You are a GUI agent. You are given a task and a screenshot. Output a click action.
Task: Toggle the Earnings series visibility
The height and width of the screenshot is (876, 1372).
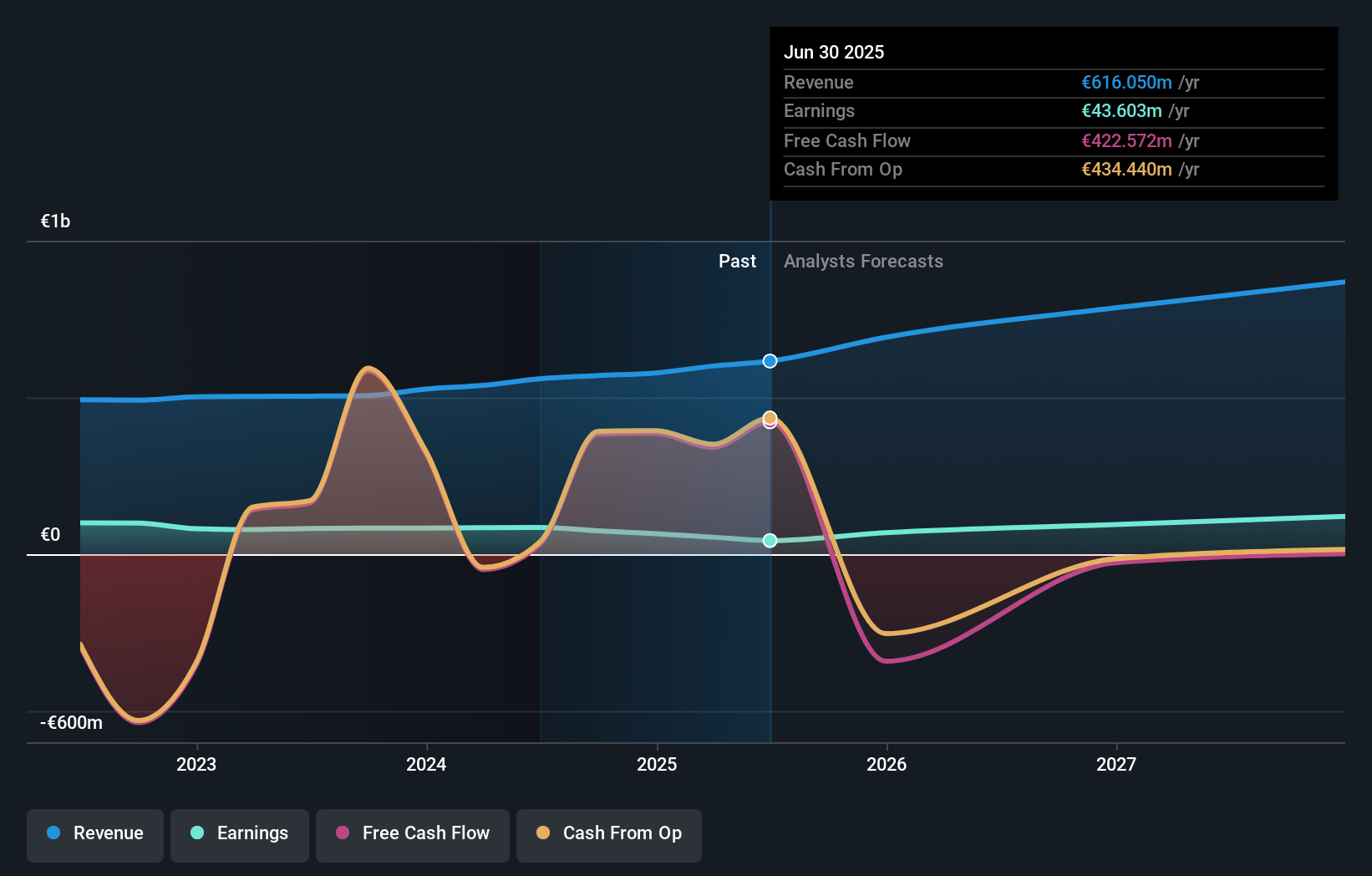240,834
